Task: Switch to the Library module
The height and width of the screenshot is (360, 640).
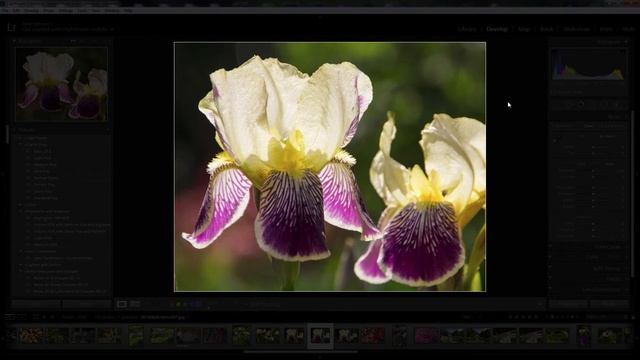Action: (467, 29)
